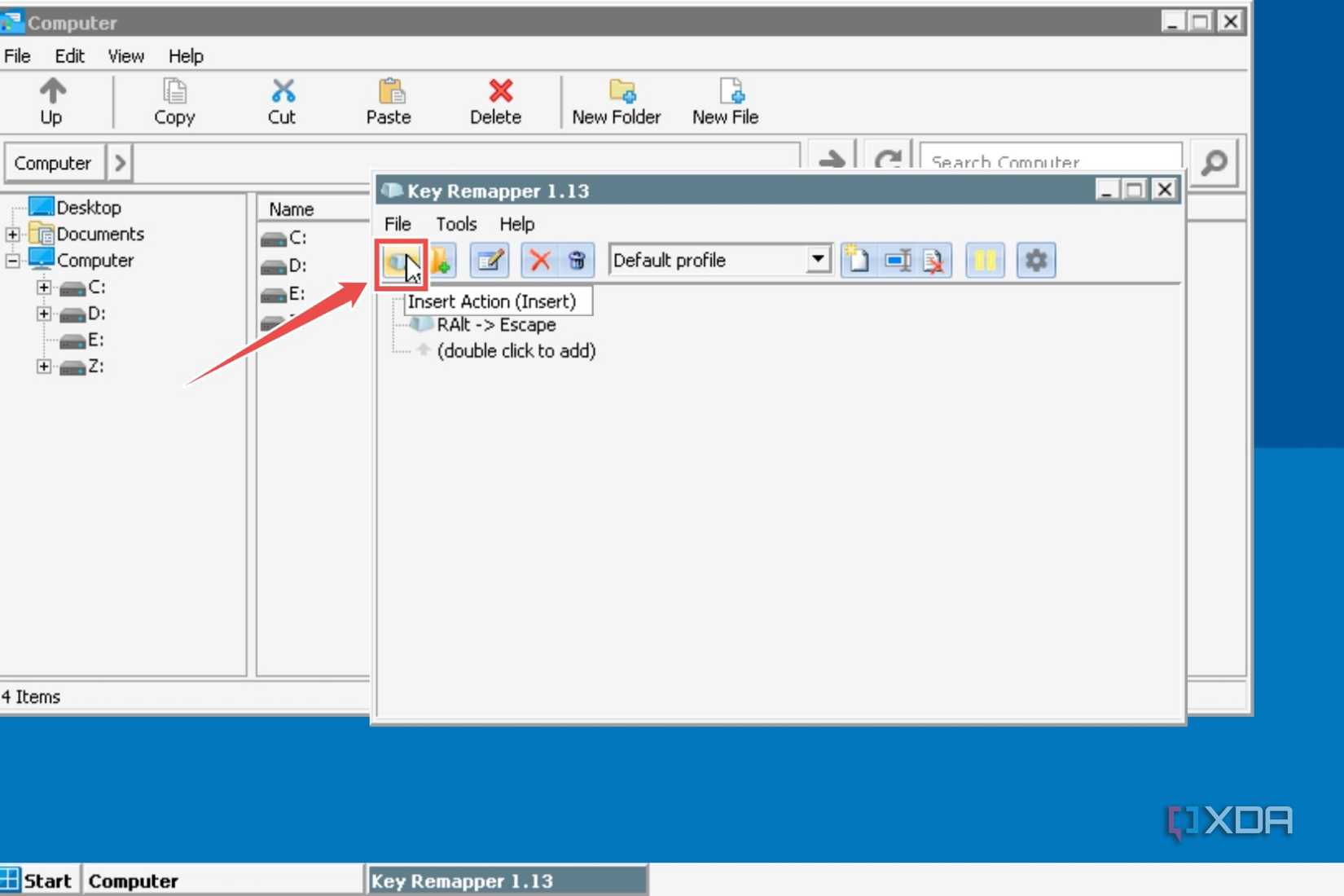The height and width of the screenshot is (896, 1344).
Task: Switch to Key Remapper 1.13 taskbar button
Action: 507,881
